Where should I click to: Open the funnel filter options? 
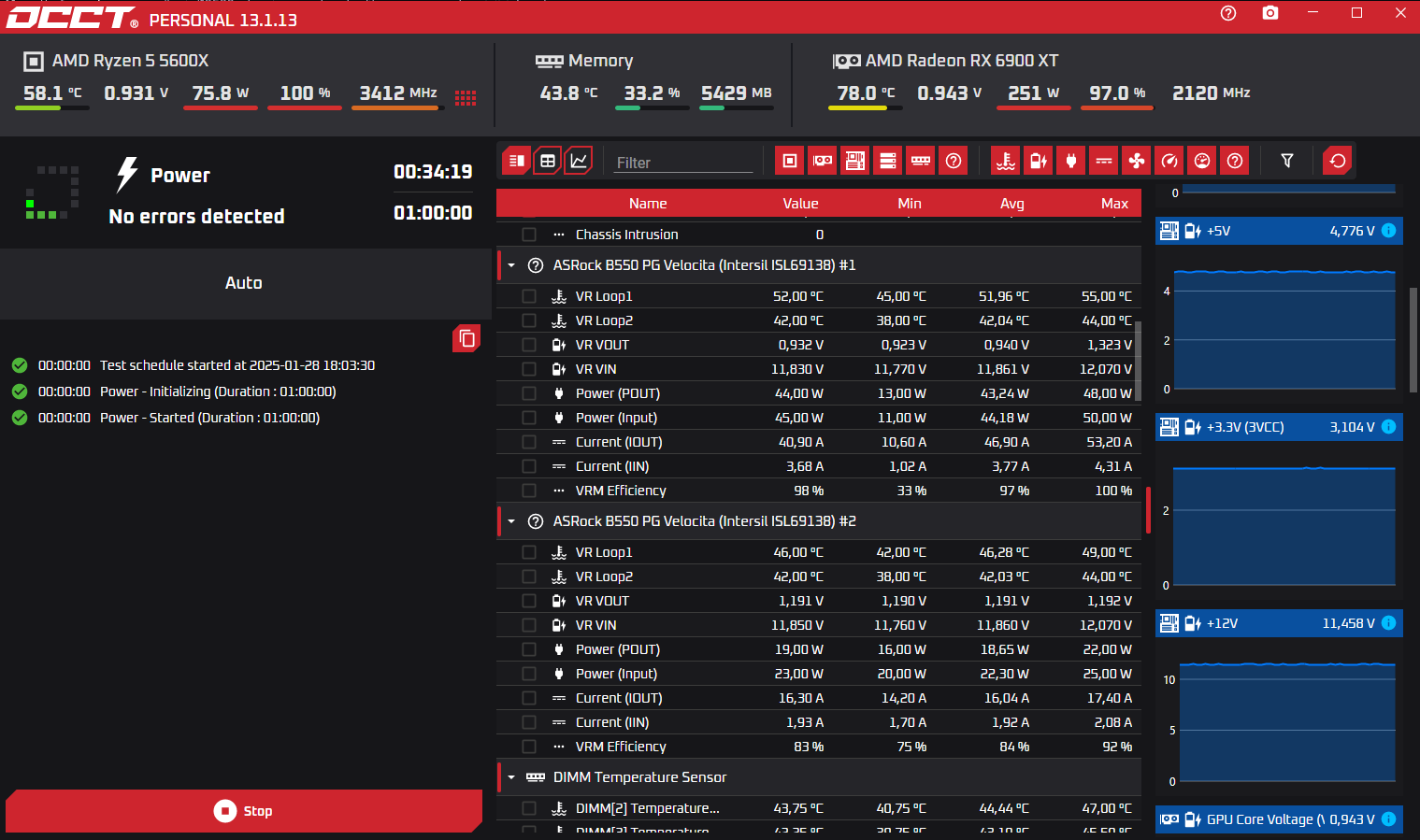click(x=1287, y=161)
